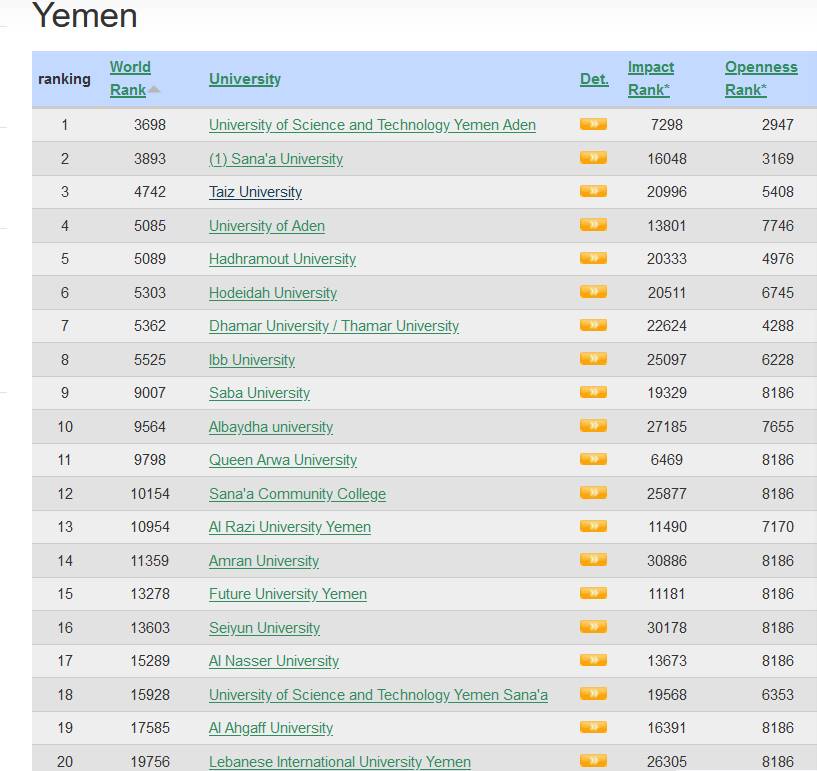817x771 pixels.
Task: Open the Al Nasser University link
Action: [274, 661]
